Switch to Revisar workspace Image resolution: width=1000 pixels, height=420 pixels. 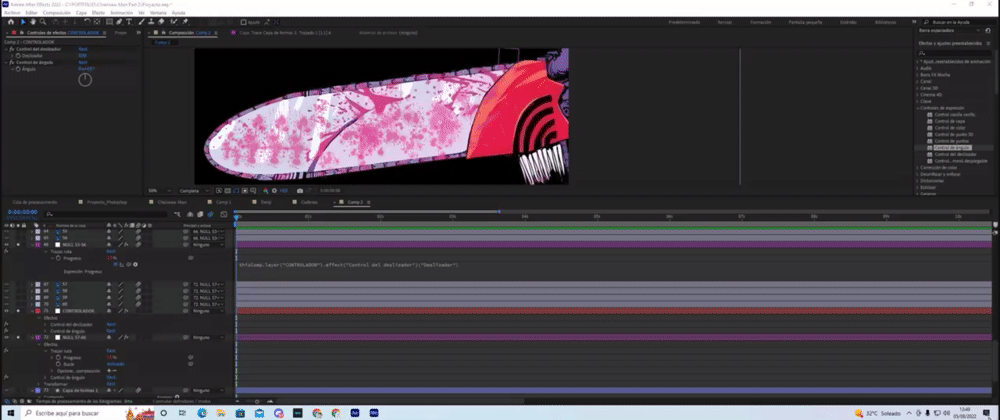coord(724,22)
